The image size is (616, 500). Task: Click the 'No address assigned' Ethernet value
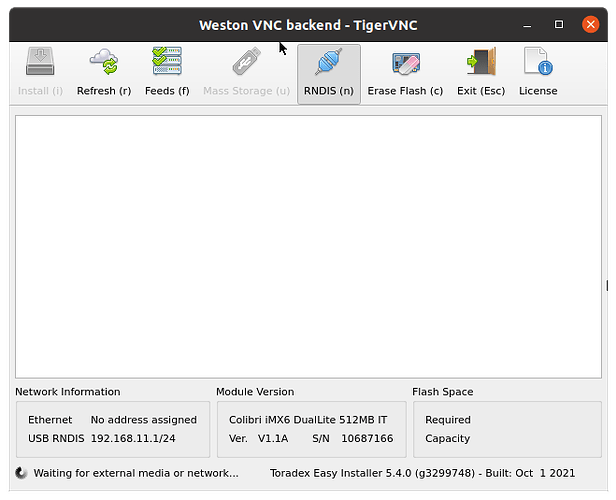click(x=144, y=420)
